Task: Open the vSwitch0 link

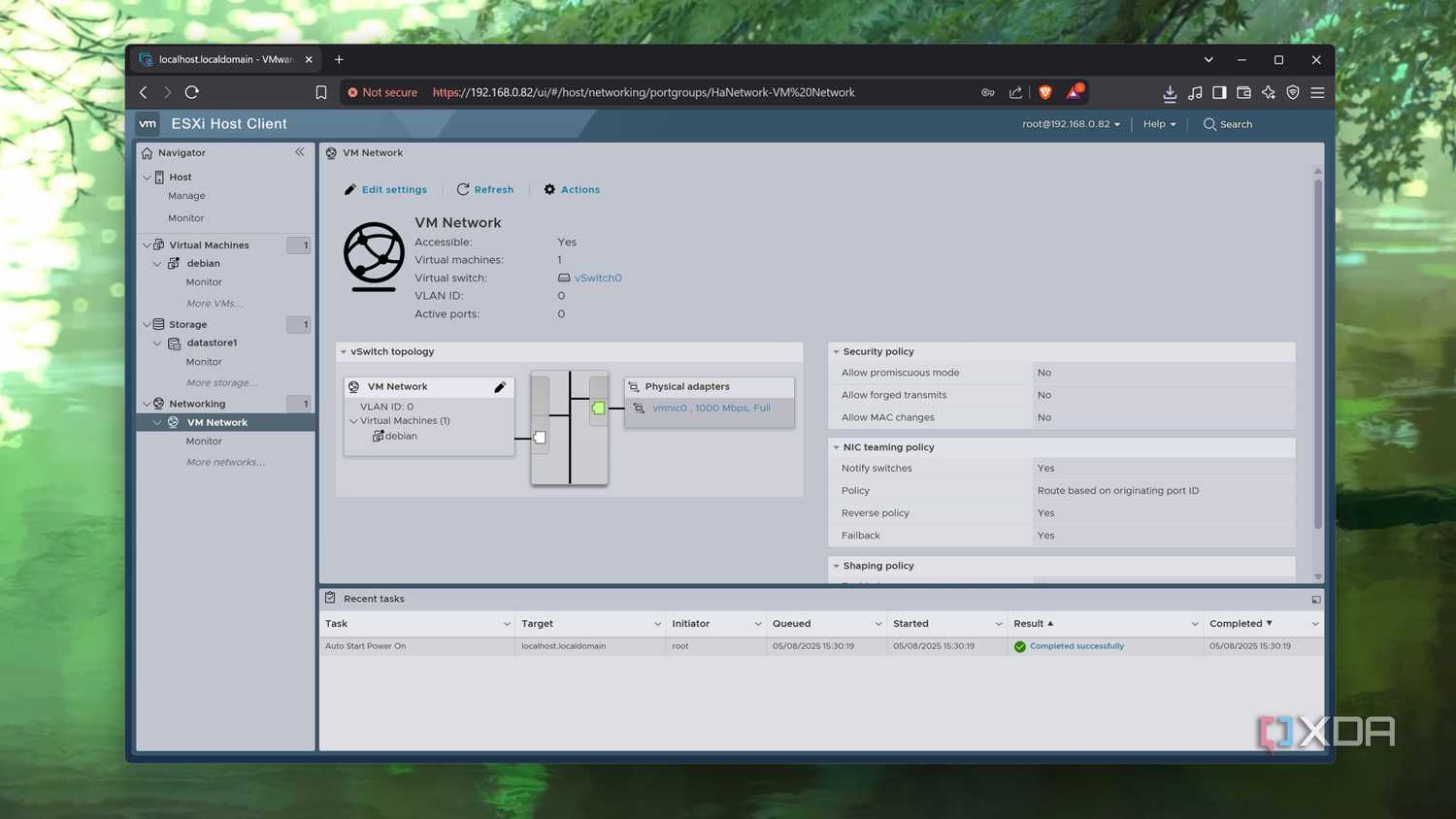Action: tap(598, 278)
